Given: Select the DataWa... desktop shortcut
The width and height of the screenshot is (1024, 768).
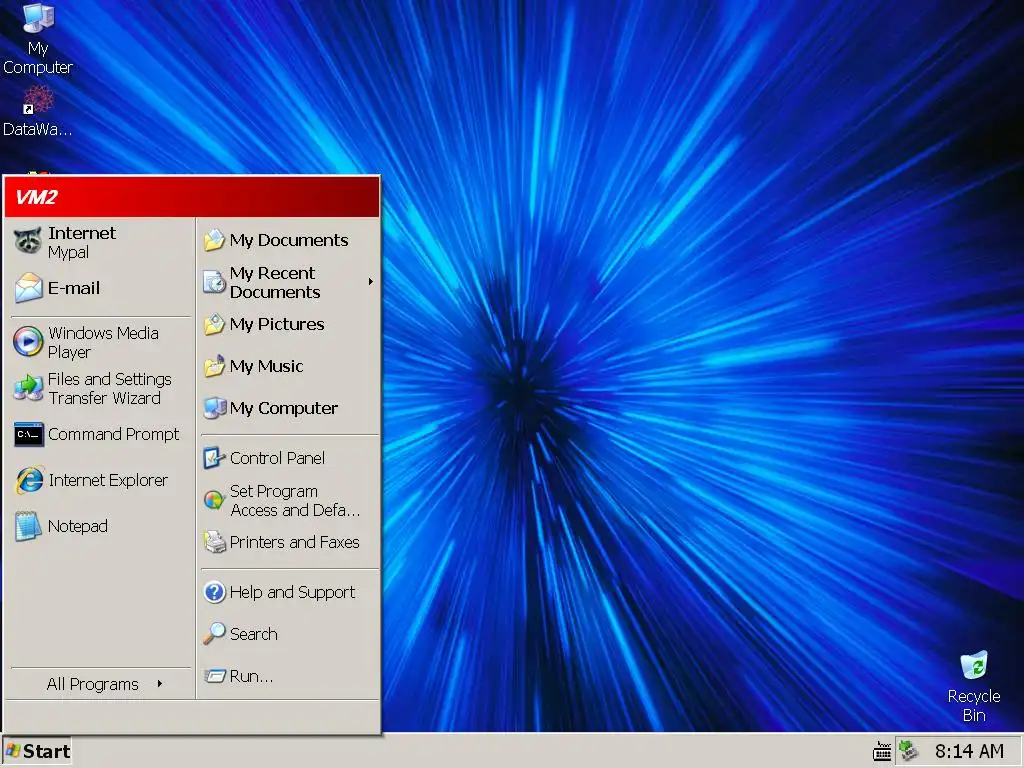Looking at the screenshot, I should pyautogui.click(x=38, y=111).
